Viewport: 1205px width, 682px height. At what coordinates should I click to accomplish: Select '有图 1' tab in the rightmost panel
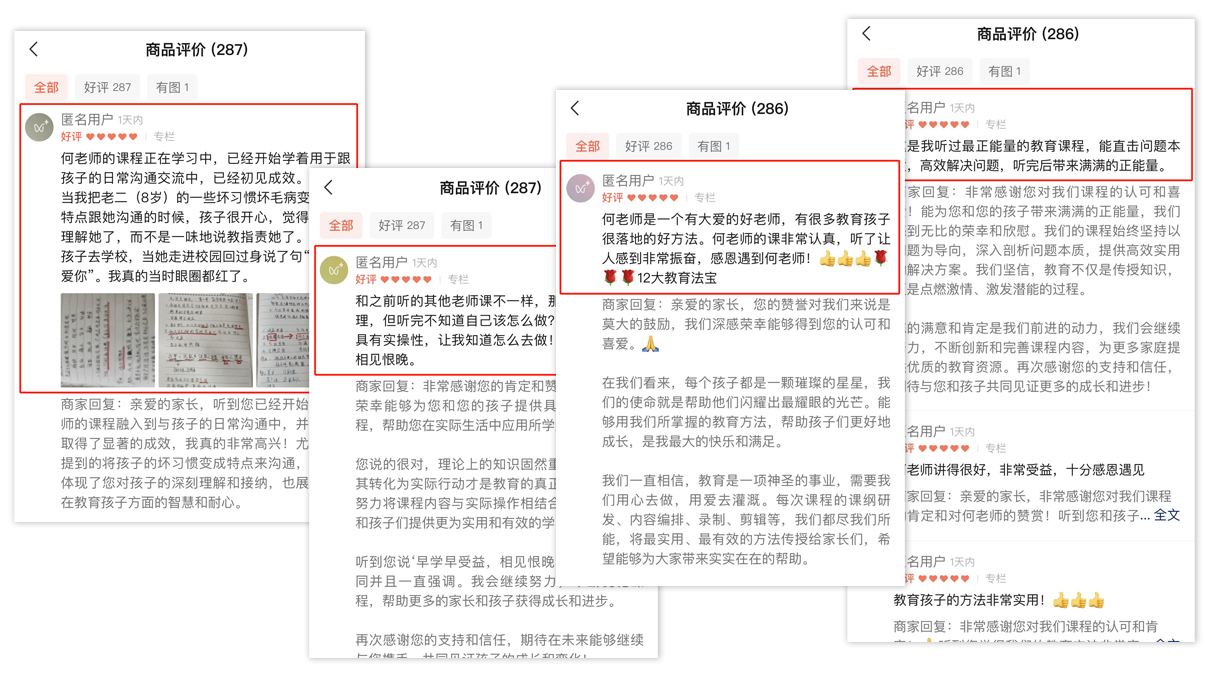coord(1004,71)
